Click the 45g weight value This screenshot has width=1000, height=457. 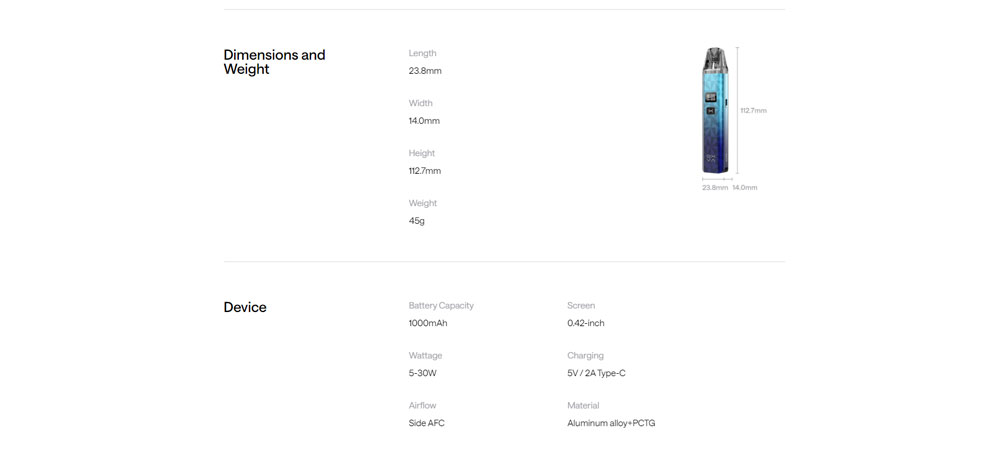pyautogui.click(x=417, y=221)
